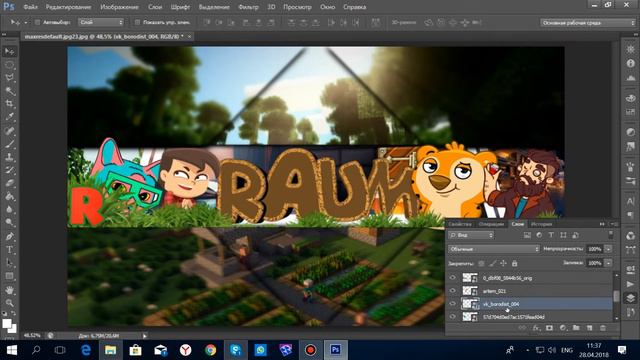Select the Elliptical Marquee tool
This screenshot has width=640, height=360.
(x=9, y=64)
